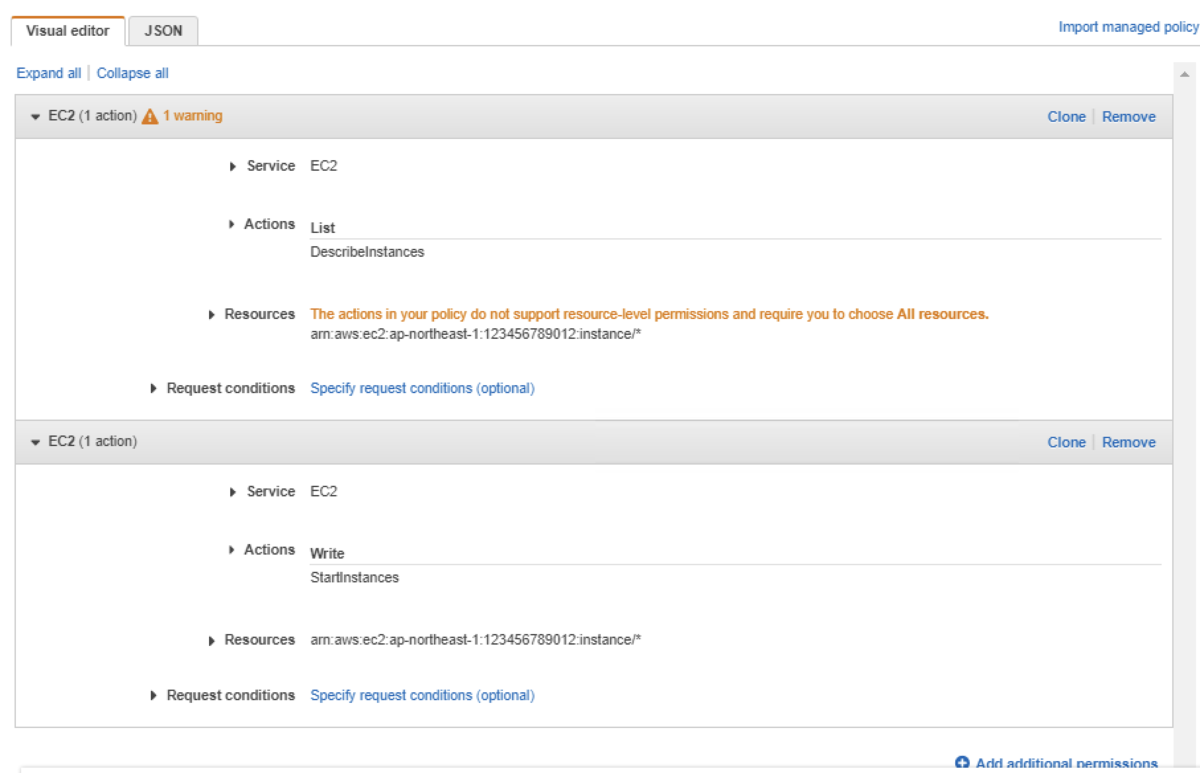Remove the second EC2 statement with StartInstances
The width and height of the screenshot is (1200, 773).
click(1129, 442)
